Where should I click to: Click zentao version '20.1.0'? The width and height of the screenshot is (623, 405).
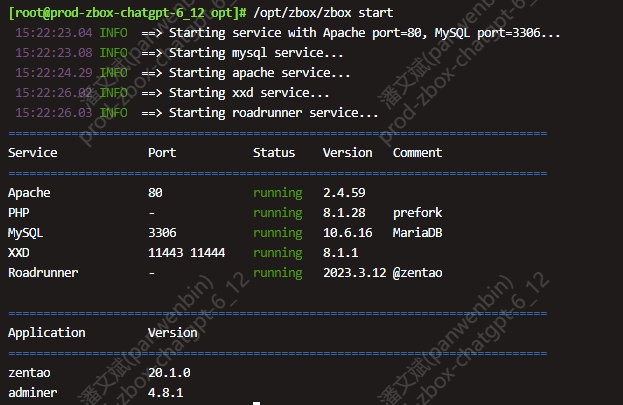pyautogui.click(x=169, y=373)
